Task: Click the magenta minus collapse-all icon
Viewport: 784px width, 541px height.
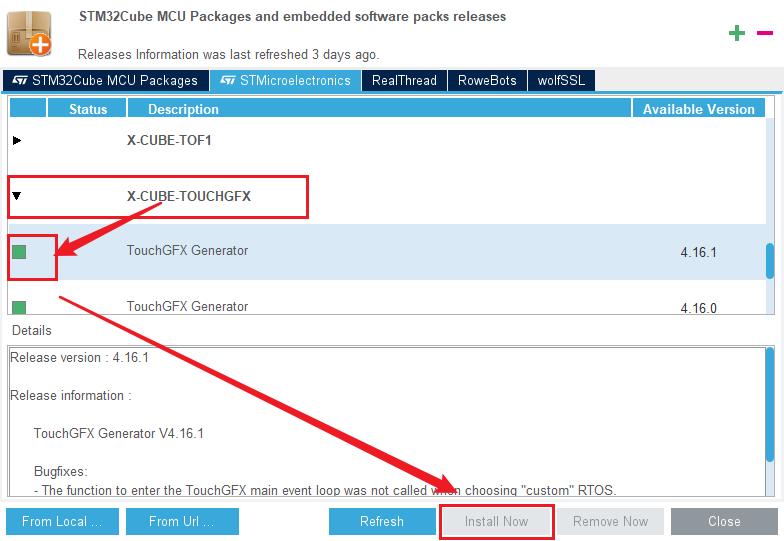Action: tap(764, 33)
